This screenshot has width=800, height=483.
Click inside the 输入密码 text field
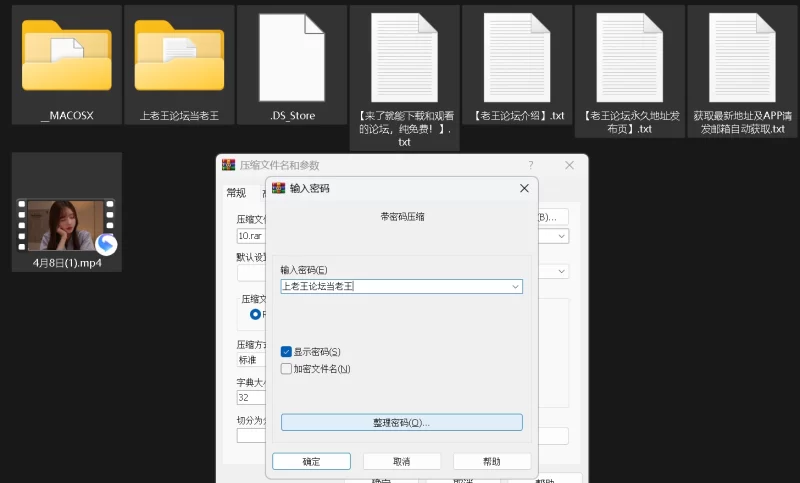pos(400,287)
